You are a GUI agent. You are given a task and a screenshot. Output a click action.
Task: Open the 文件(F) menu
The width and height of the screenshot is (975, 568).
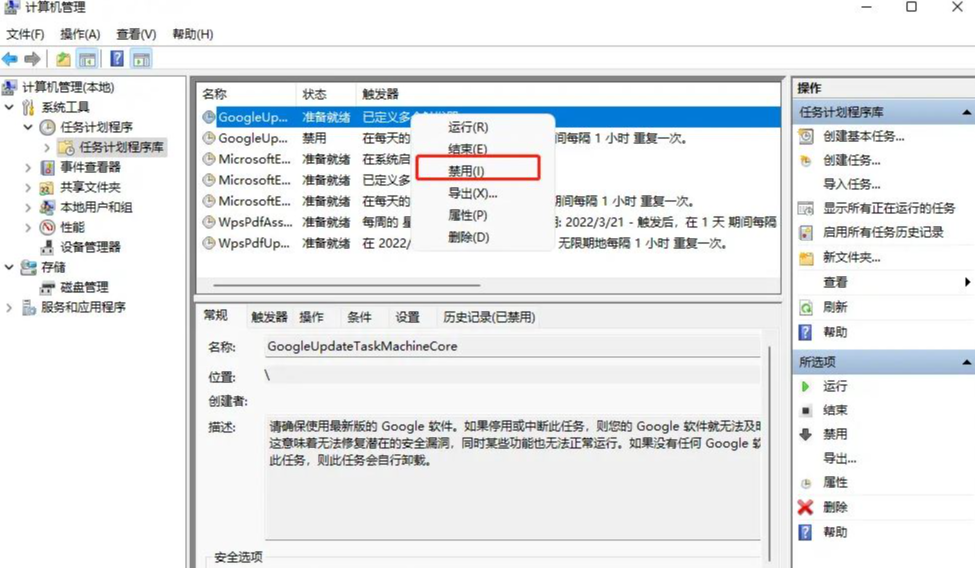[25, 34]
